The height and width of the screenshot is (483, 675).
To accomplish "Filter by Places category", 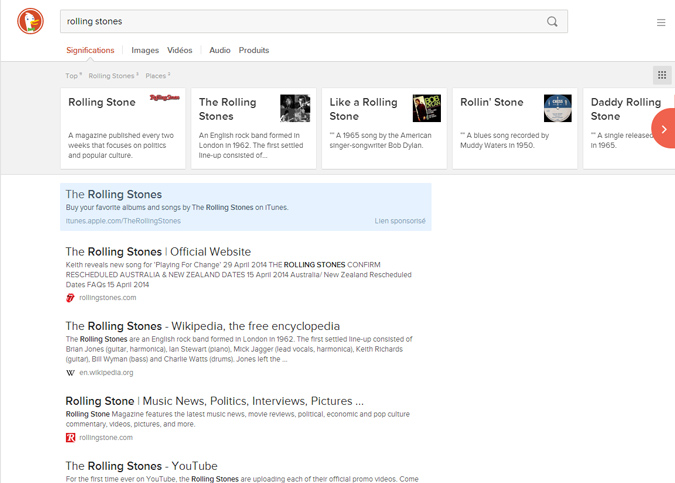I will pos(156,75).
